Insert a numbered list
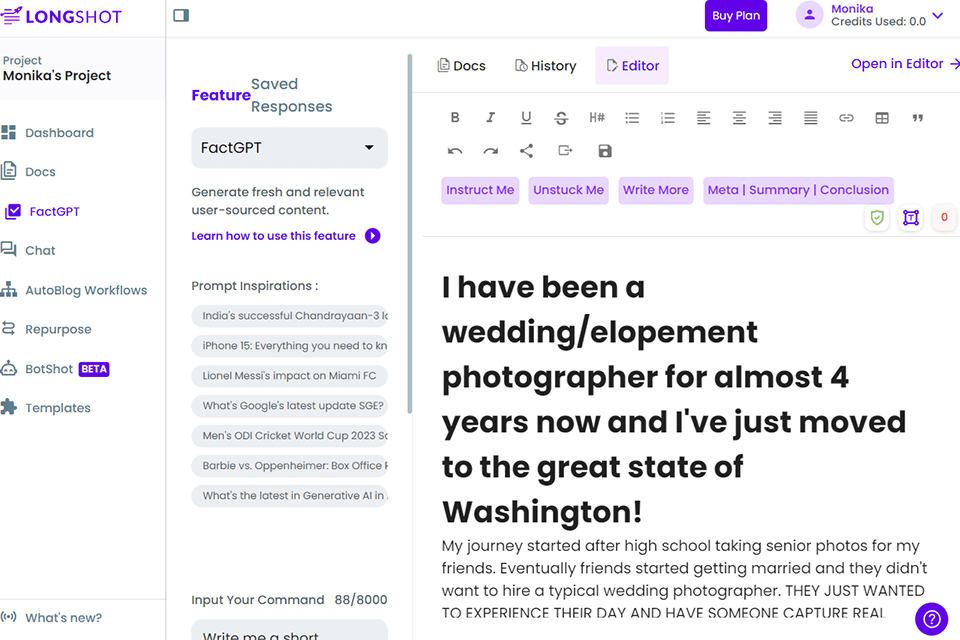The width and height of the screenshot is (960, 640). point(668,118)
